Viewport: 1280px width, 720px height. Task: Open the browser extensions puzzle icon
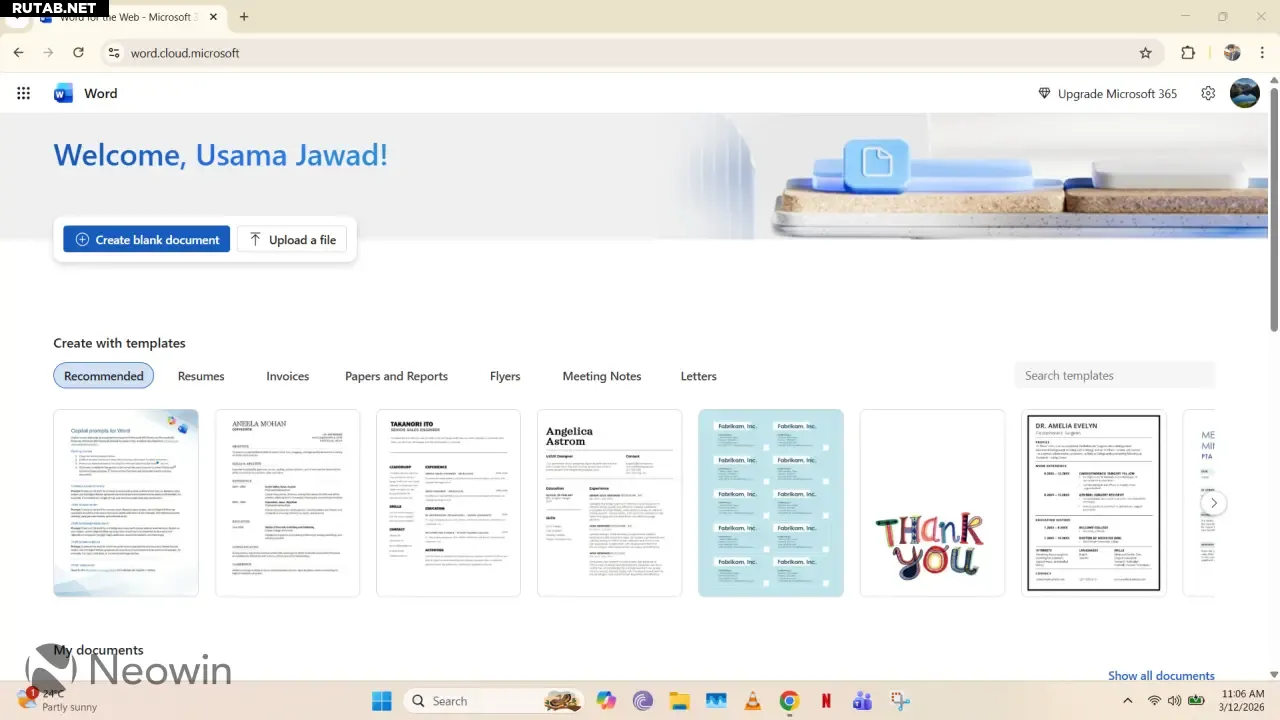click(x=1188, y=53)
